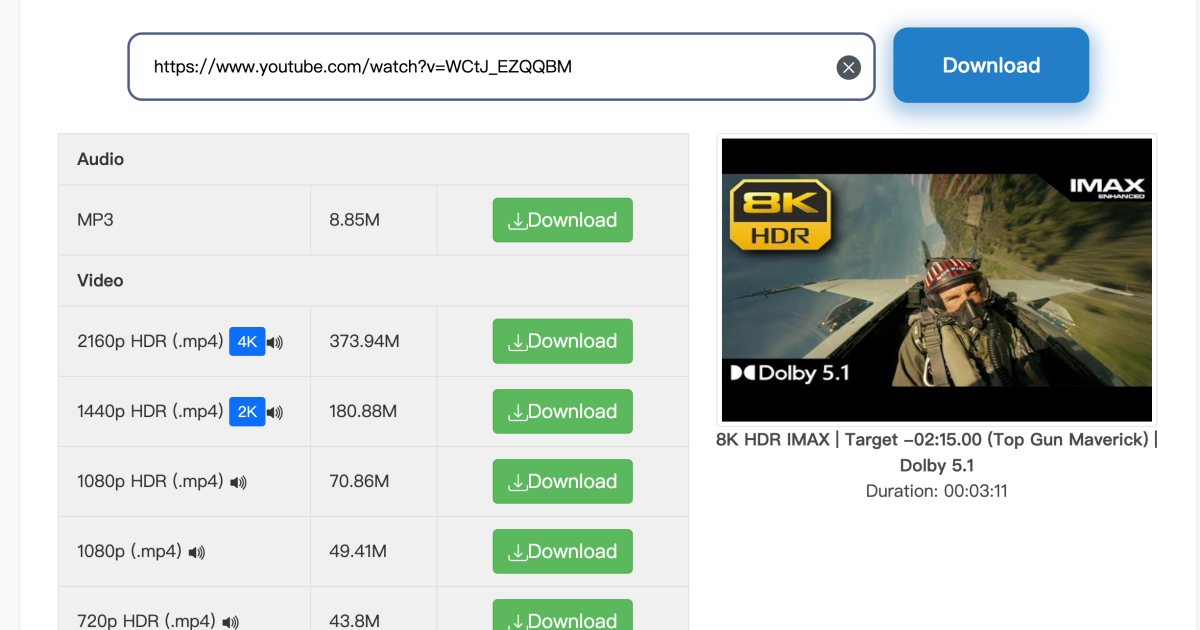Select the MP3 format label
The width and height of the screenshot is (1200, 630).
[x=95, y=220]
